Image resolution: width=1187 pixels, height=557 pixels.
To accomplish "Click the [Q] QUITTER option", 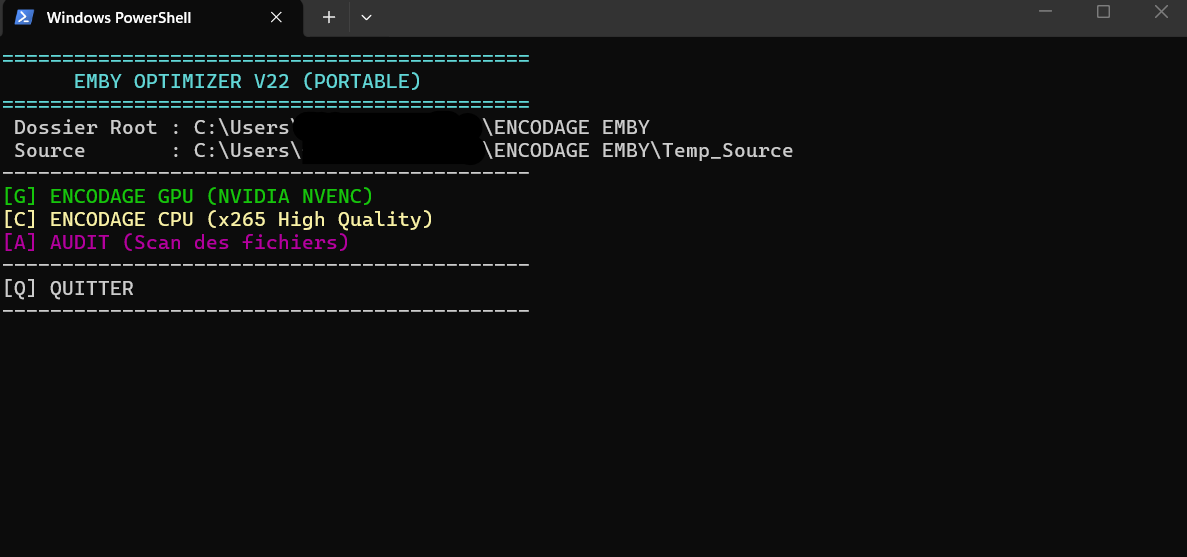I will click(x=68, y=288).
